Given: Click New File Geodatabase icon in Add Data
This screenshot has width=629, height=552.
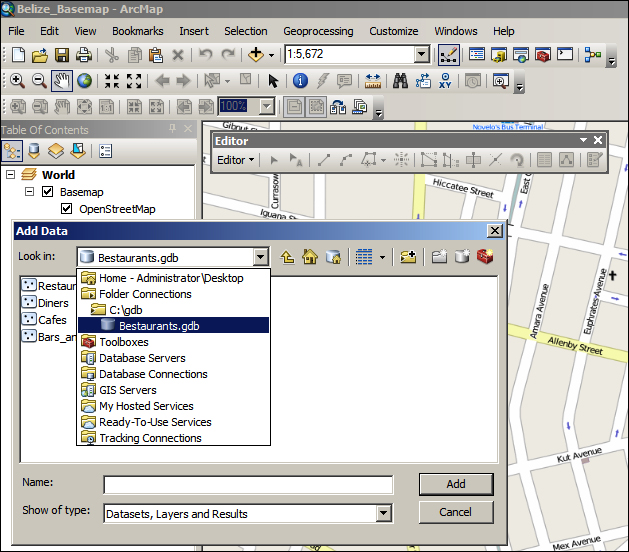Looking at the screenshot, I should tap(463, 257).
